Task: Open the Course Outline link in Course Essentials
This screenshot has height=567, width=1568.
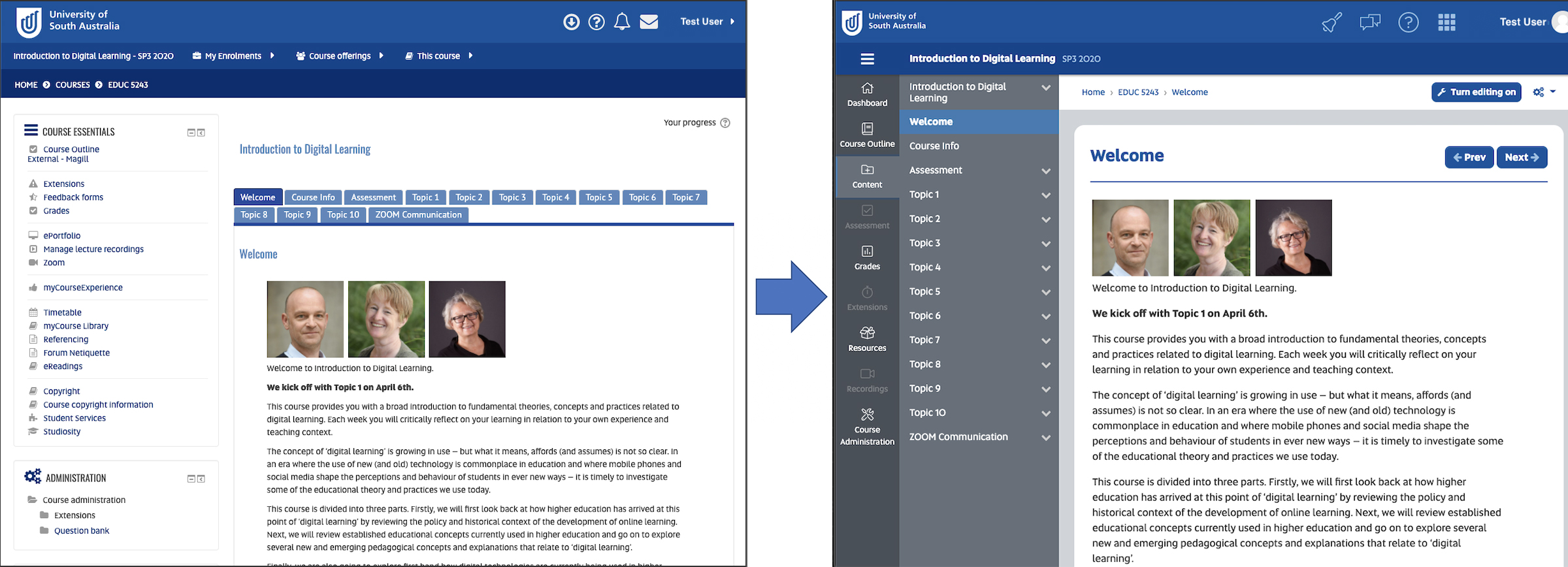Action: point(71,150)
